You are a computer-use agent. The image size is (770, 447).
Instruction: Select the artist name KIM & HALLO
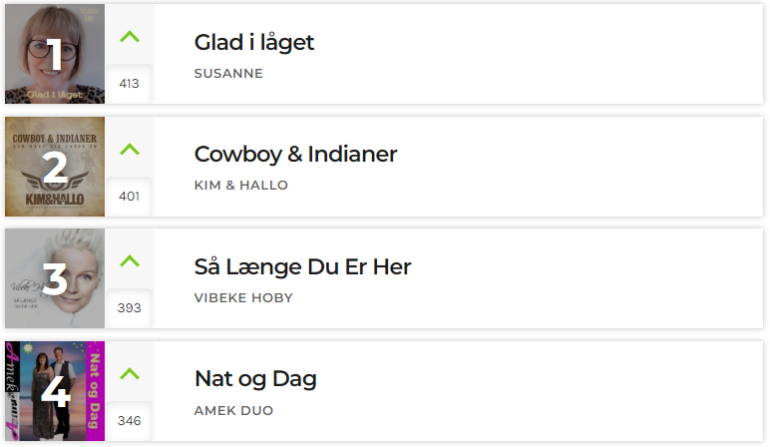[241, 185]
